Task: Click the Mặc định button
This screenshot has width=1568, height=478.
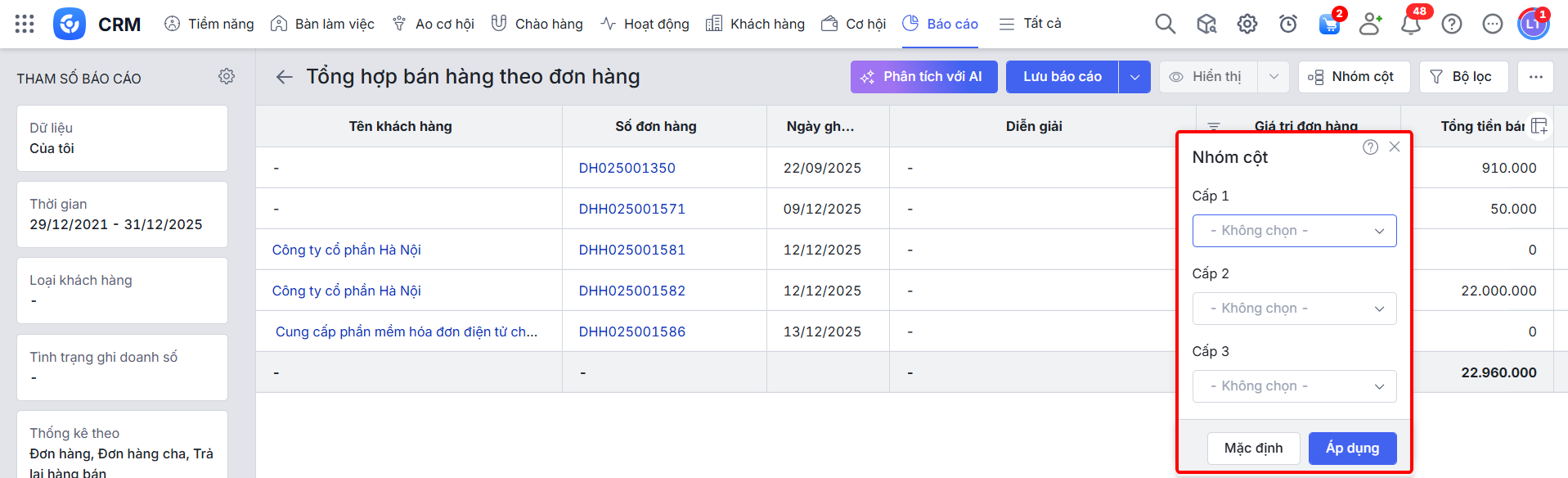Action: pyautogui.click(x=1253, y=449)
